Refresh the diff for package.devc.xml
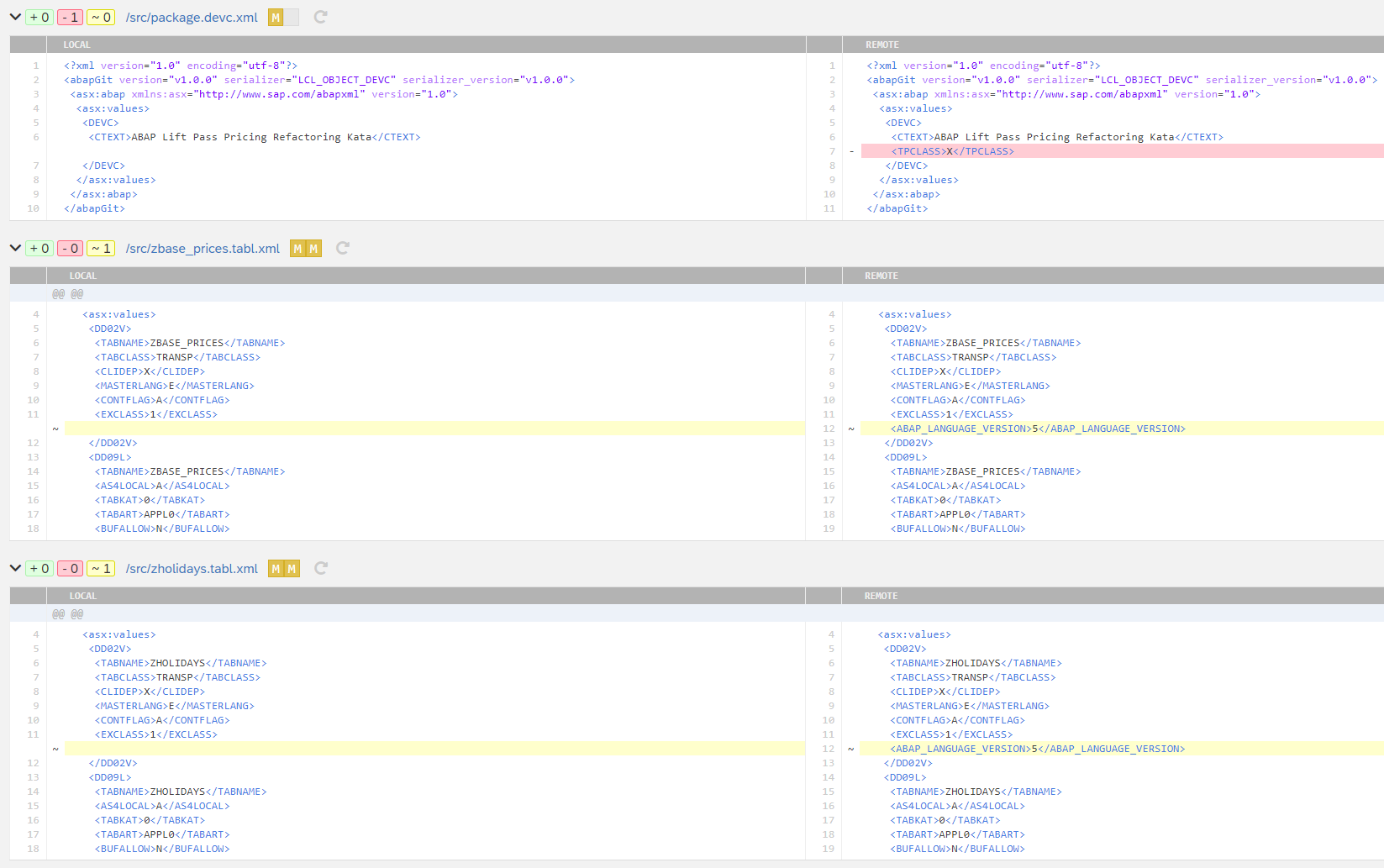 tap(320, 17)
